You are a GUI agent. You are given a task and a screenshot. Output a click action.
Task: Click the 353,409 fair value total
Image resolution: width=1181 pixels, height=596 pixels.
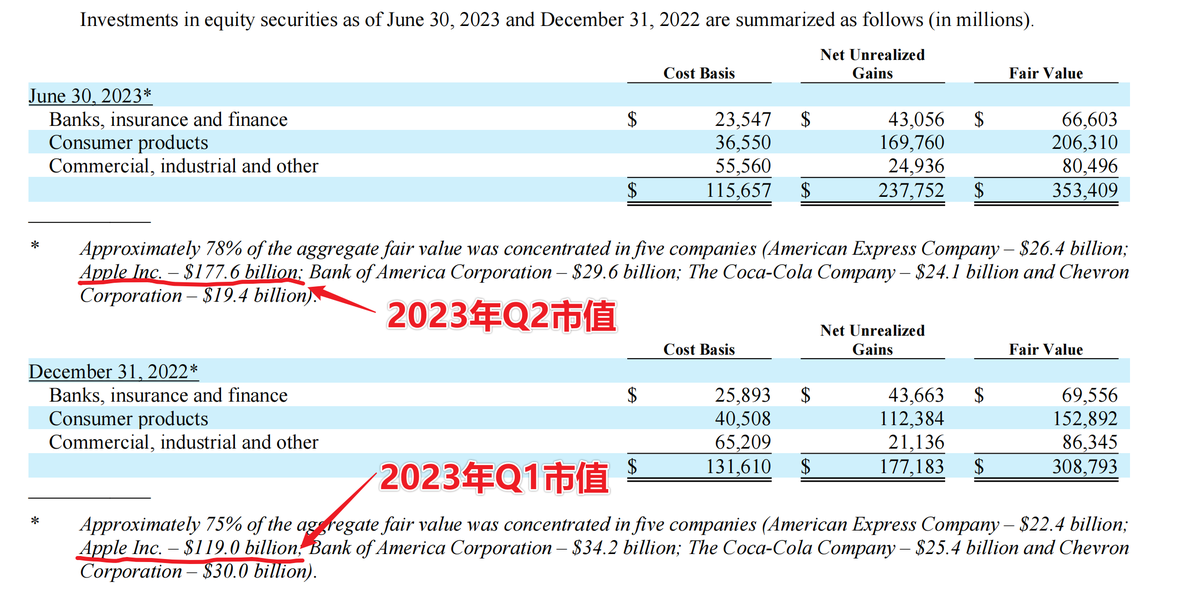1085,191
